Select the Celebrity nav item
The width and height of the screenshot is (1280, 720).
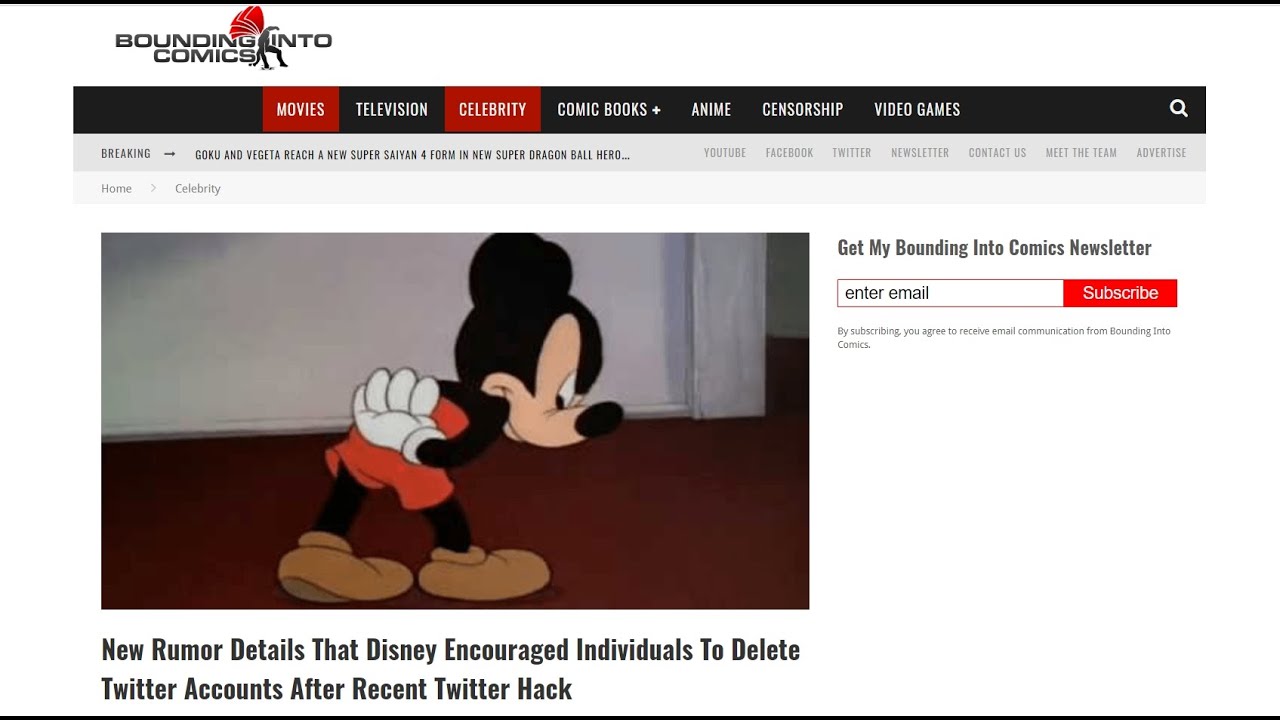(x=492, y=110)
